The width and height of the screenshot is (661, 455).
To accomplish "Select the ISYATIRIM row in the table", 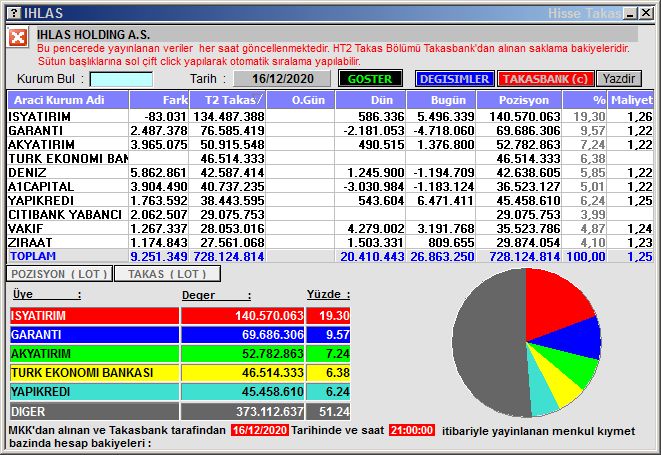I will (330, 116).
